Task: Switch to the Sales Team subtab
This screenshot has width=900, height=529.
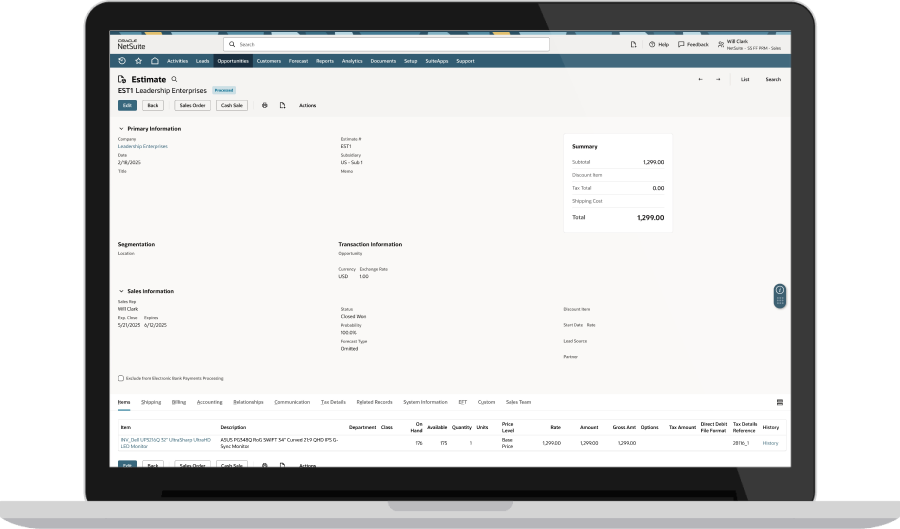Action: tap(518, 402)
